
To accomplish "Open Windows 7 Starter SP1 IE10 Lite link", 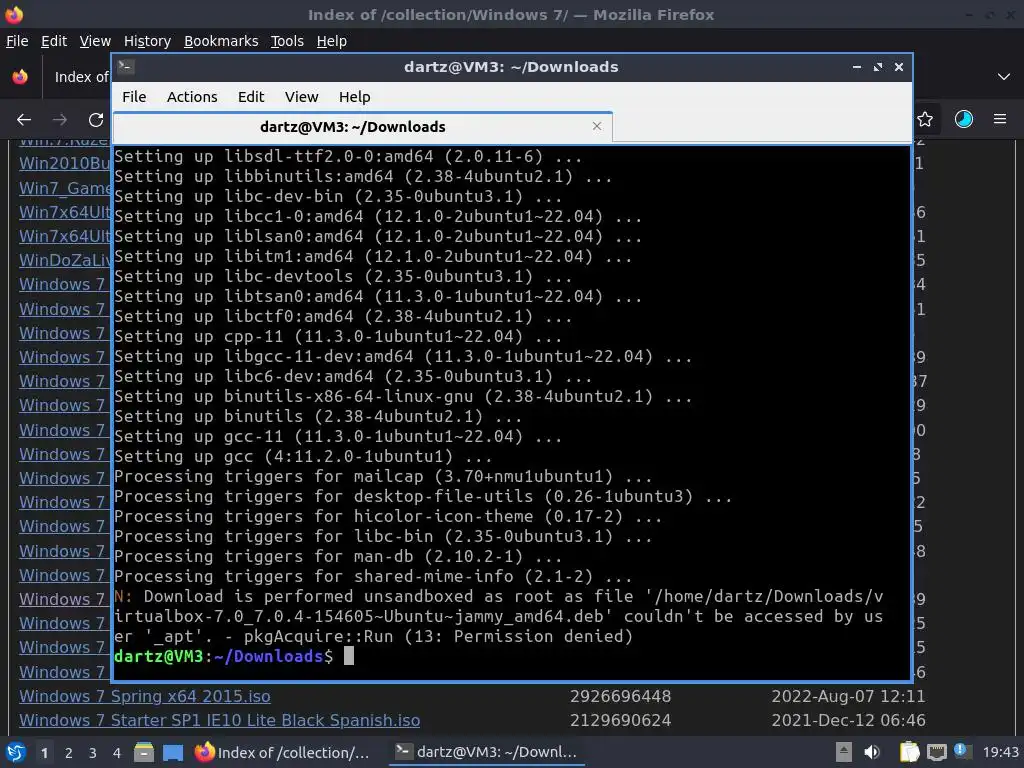I will coord(219,720).
